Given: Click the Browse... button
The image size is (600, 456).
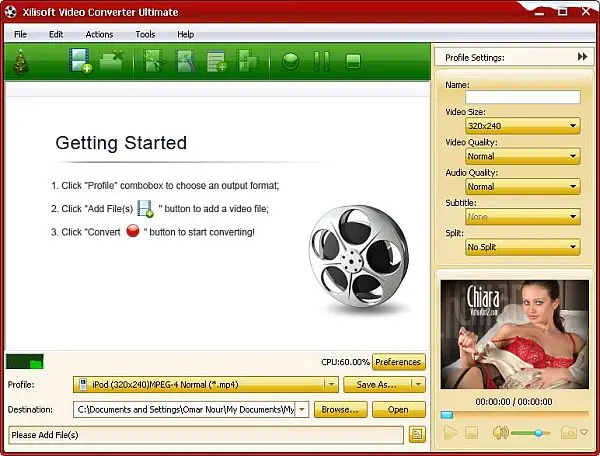Looking at the screenshot, I should [x=341, y=409].
